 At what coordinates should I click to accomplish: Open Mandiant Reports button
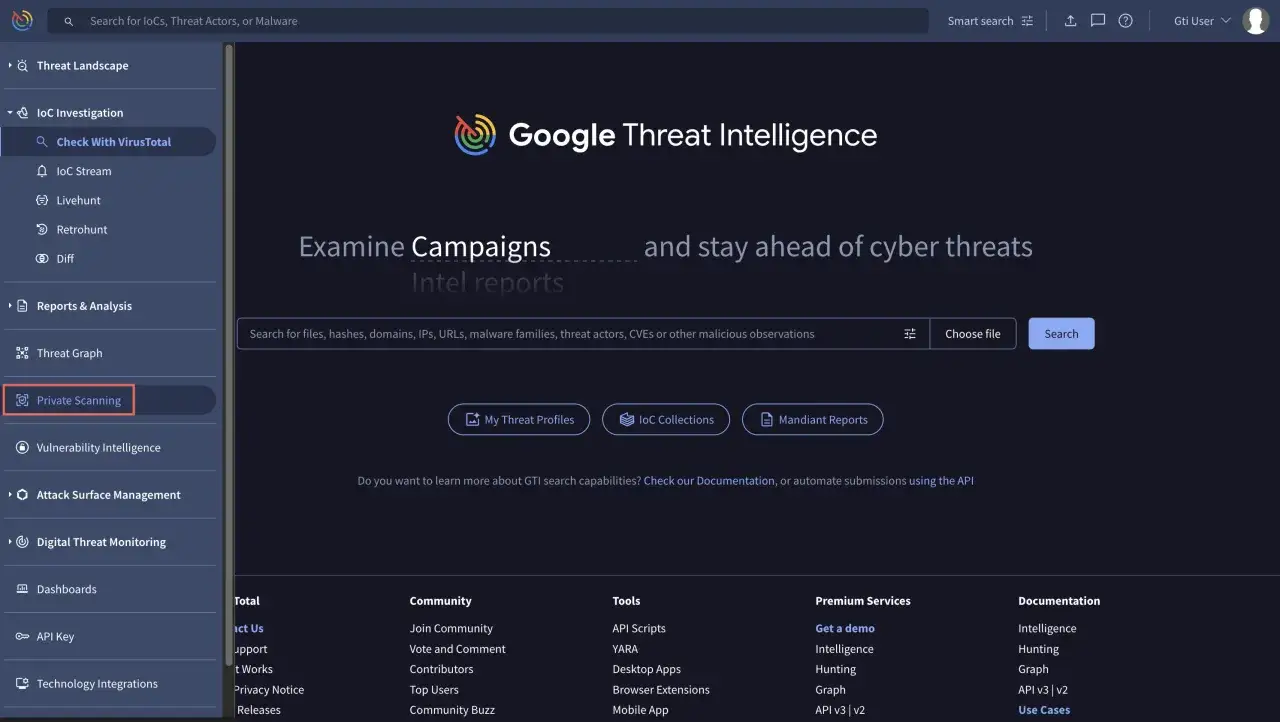(x=812, y=420)
